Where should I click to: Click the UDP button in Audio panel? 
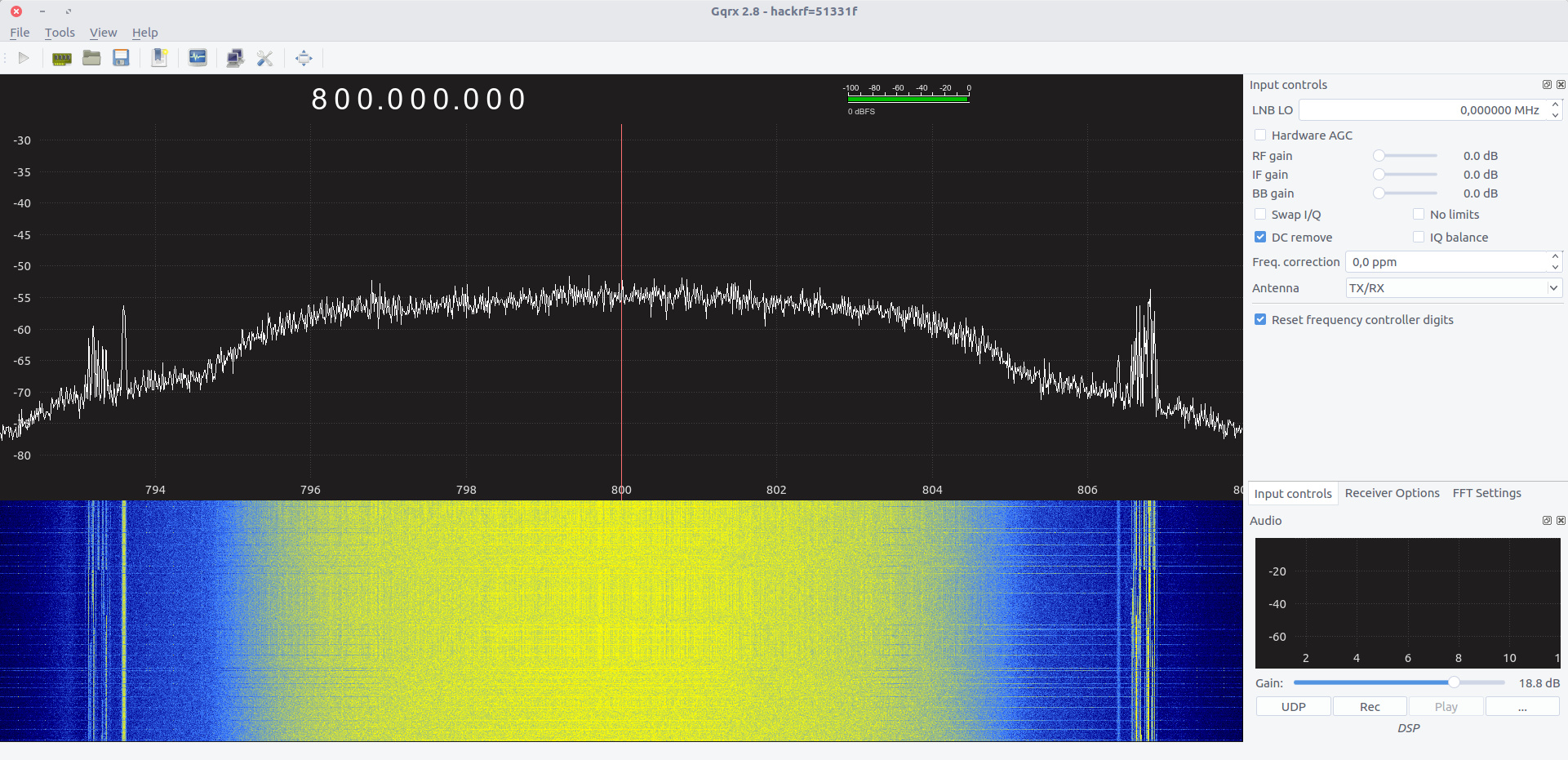tap(1293, 707)
